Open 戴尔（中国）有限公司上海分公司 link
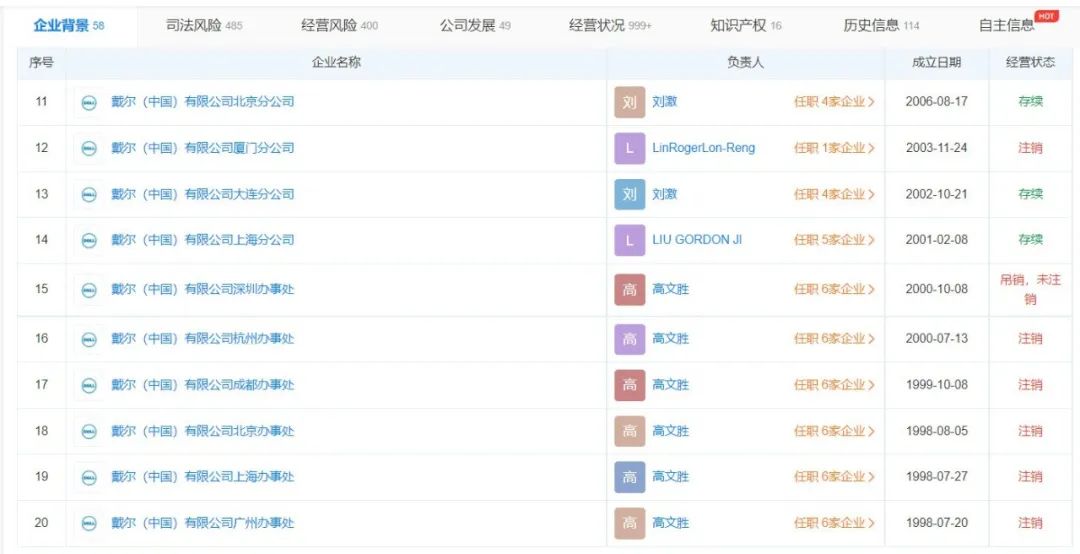The width and height of the screenshot is (1080, 554). point(202,240)
